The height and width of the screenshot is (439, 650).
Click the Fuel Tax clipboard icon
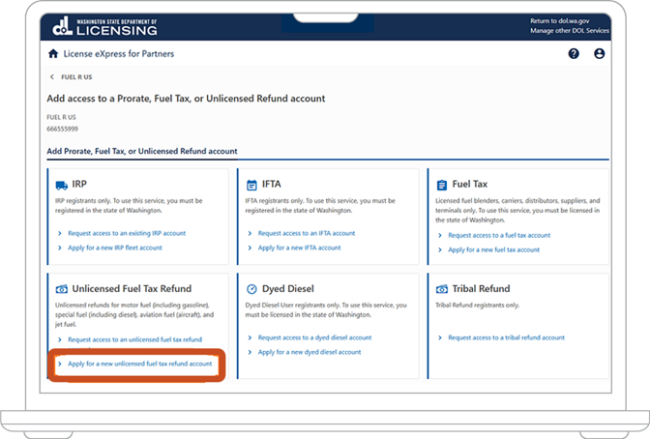click(442, 185)
